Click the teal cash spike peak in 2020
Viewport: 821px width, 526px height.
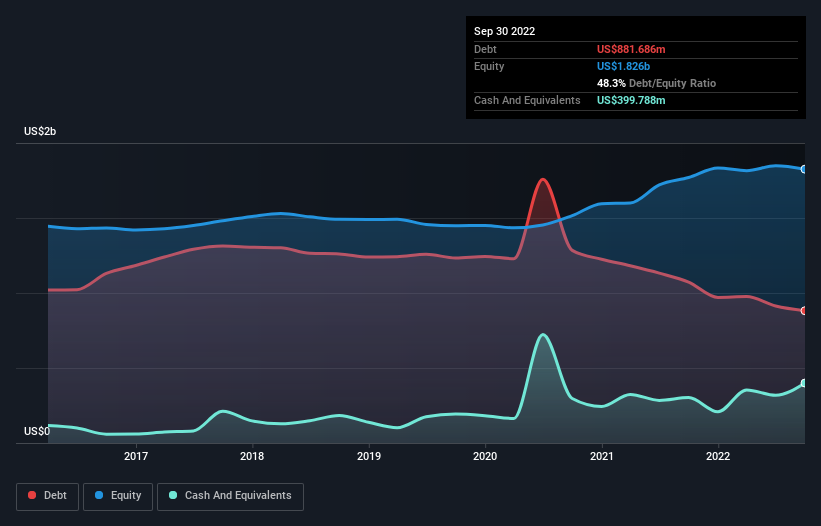[543, 335]
